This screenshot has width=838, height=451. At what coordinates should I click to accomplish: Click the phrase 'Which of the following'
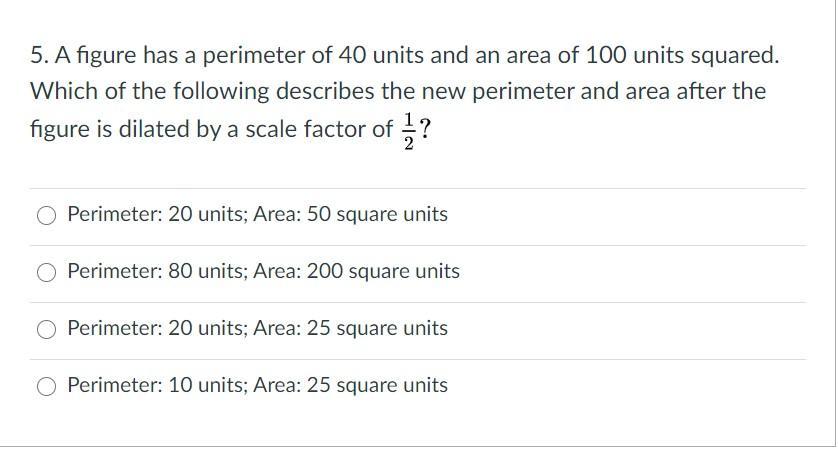coord(150,91)
